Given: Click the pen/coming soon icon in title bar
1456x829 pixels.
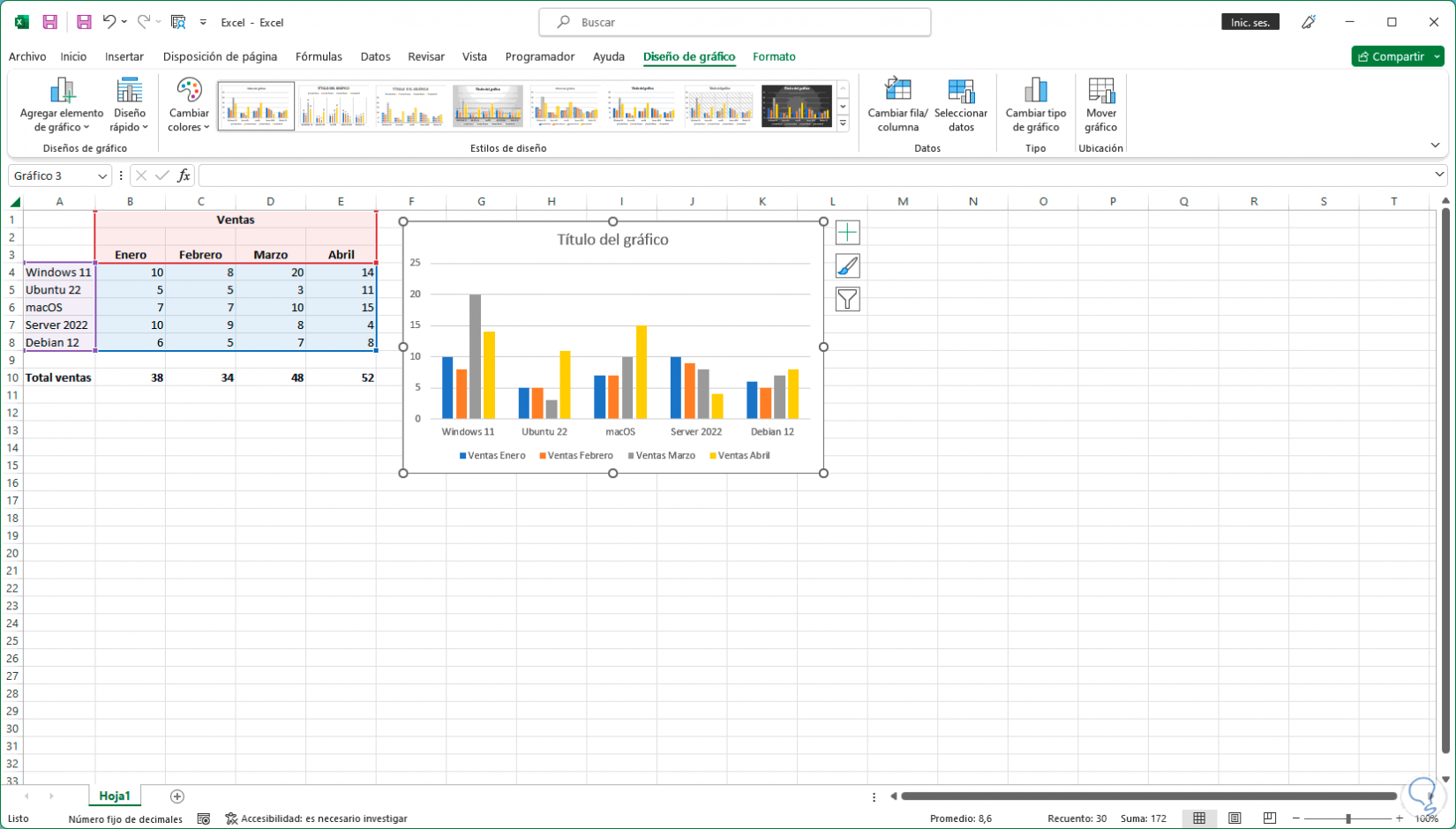Looking at the screenshot, I should click(x=1309, y=22).
